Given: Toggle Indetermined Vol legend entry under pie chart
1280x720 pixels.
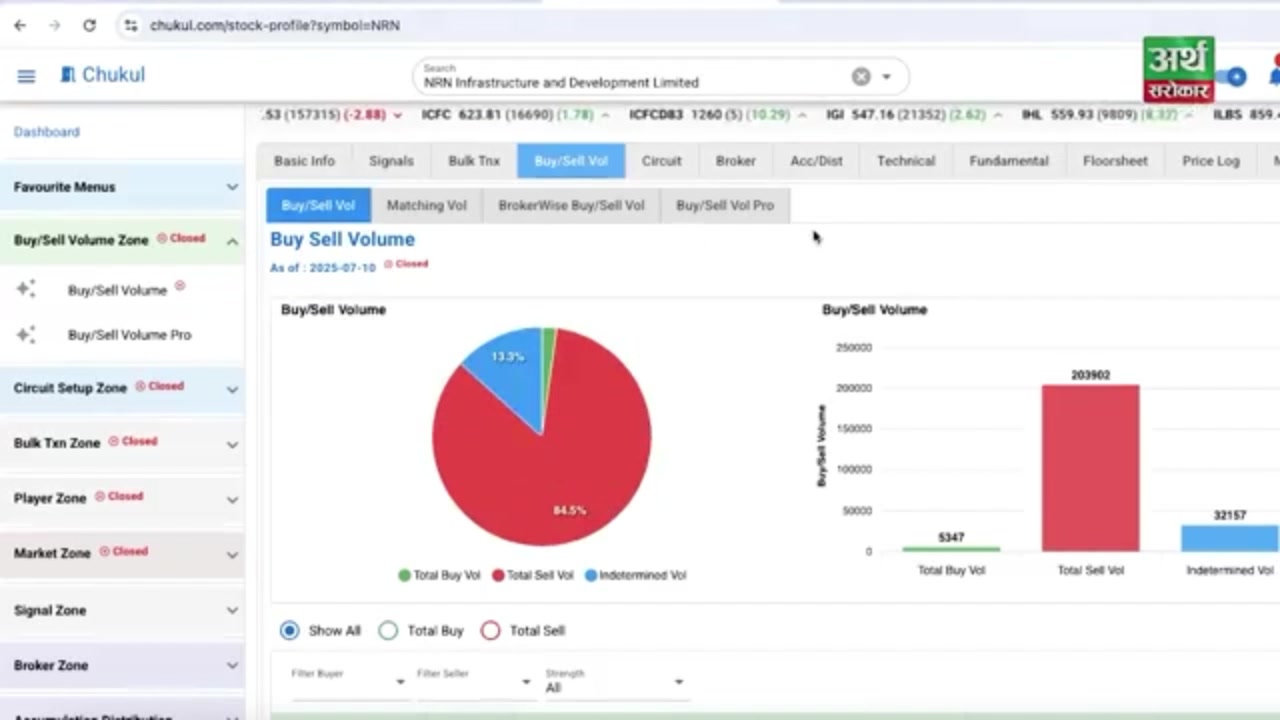Looking at the screenshot, I should 636,575.
